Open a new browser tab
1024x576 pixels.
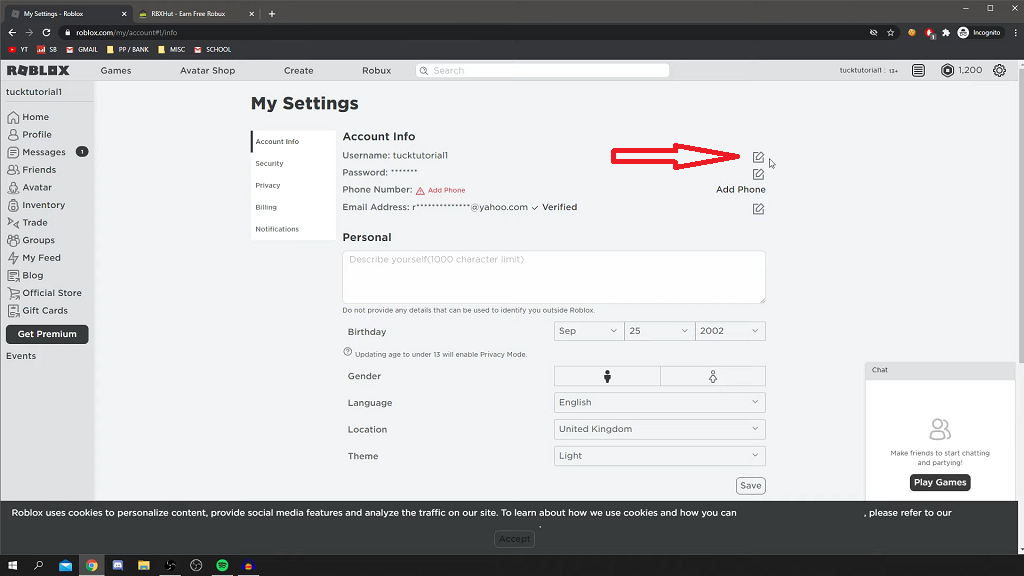pyautogui.click(x=272, y=14)
